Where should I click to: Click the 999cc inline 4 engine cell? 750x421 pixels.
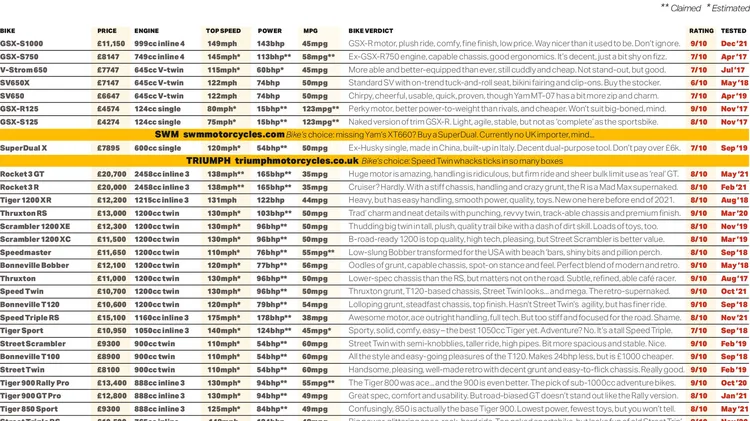pos(159,44)
